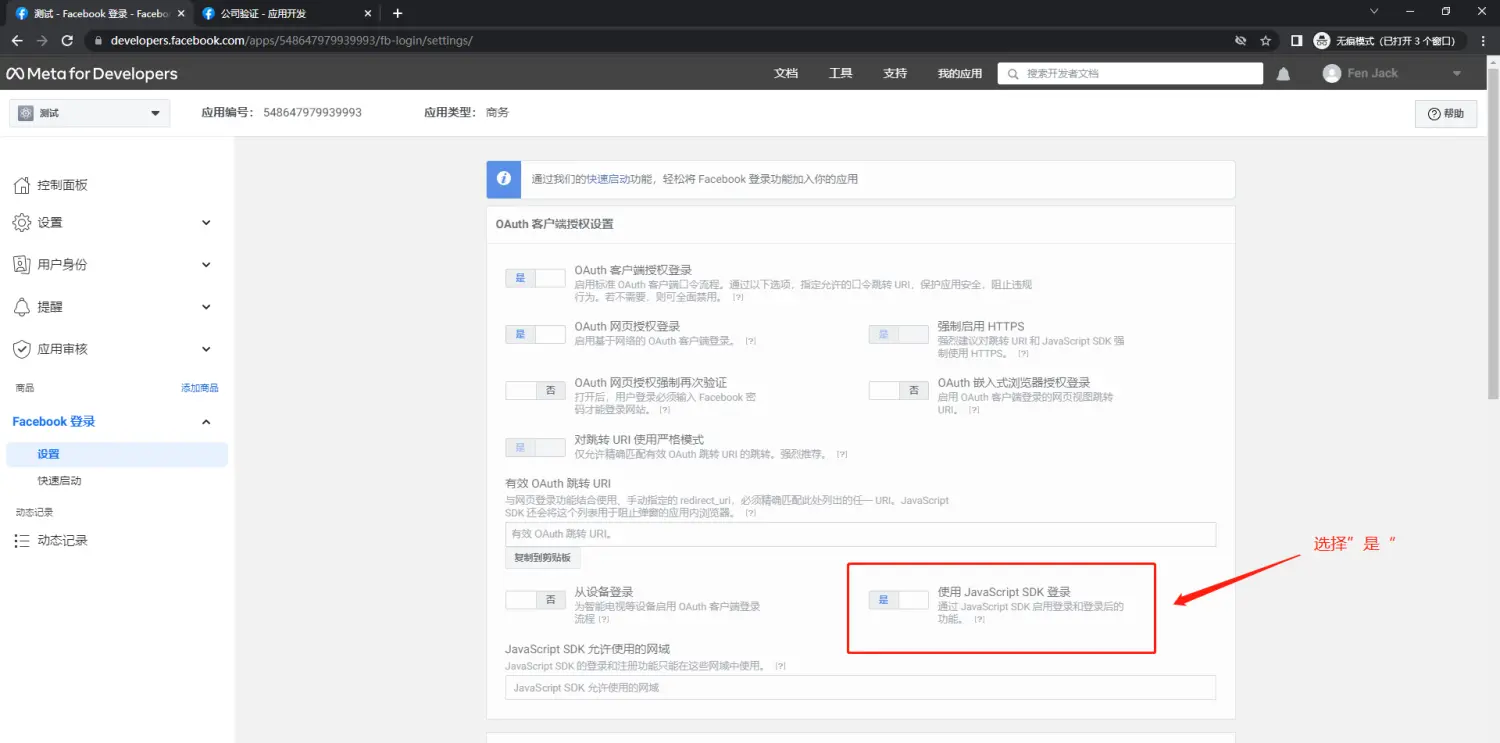Image resolution: width=1500 pixels, height=743 pixels.
Task: Click the Meta for Developers logo
Action: coord(92,74)
